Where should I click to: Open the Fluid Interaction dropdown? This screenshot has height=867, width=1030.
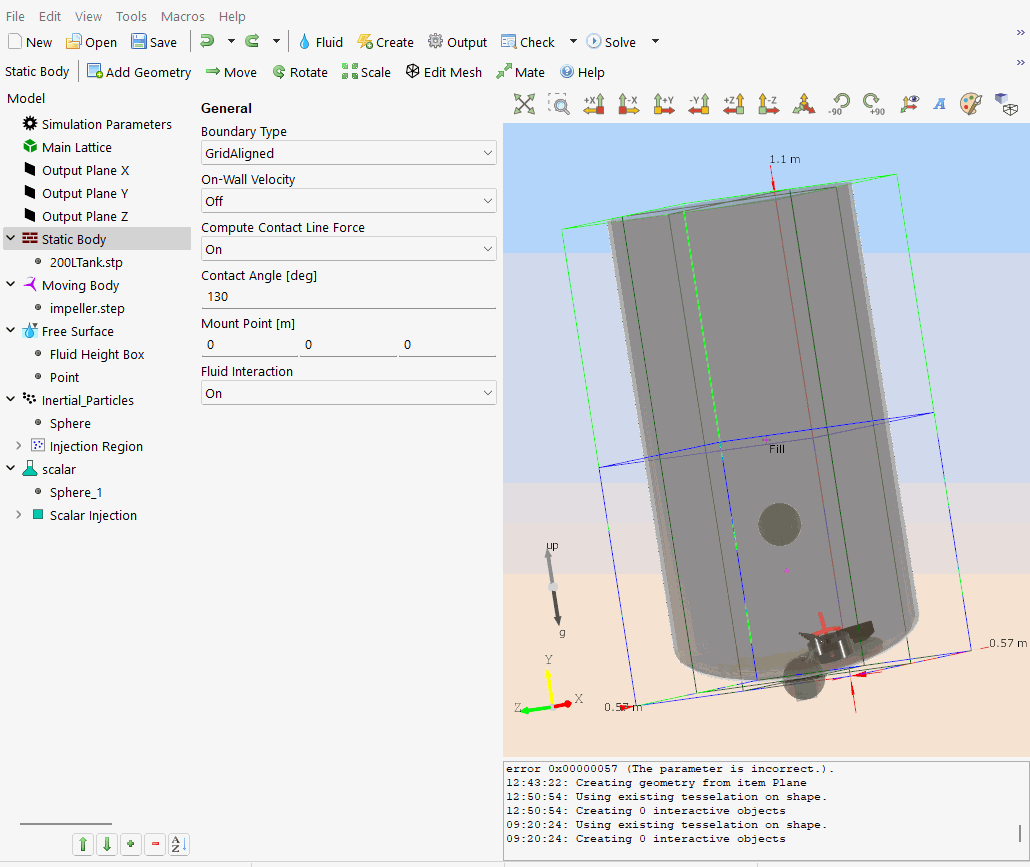pos(348,393)
